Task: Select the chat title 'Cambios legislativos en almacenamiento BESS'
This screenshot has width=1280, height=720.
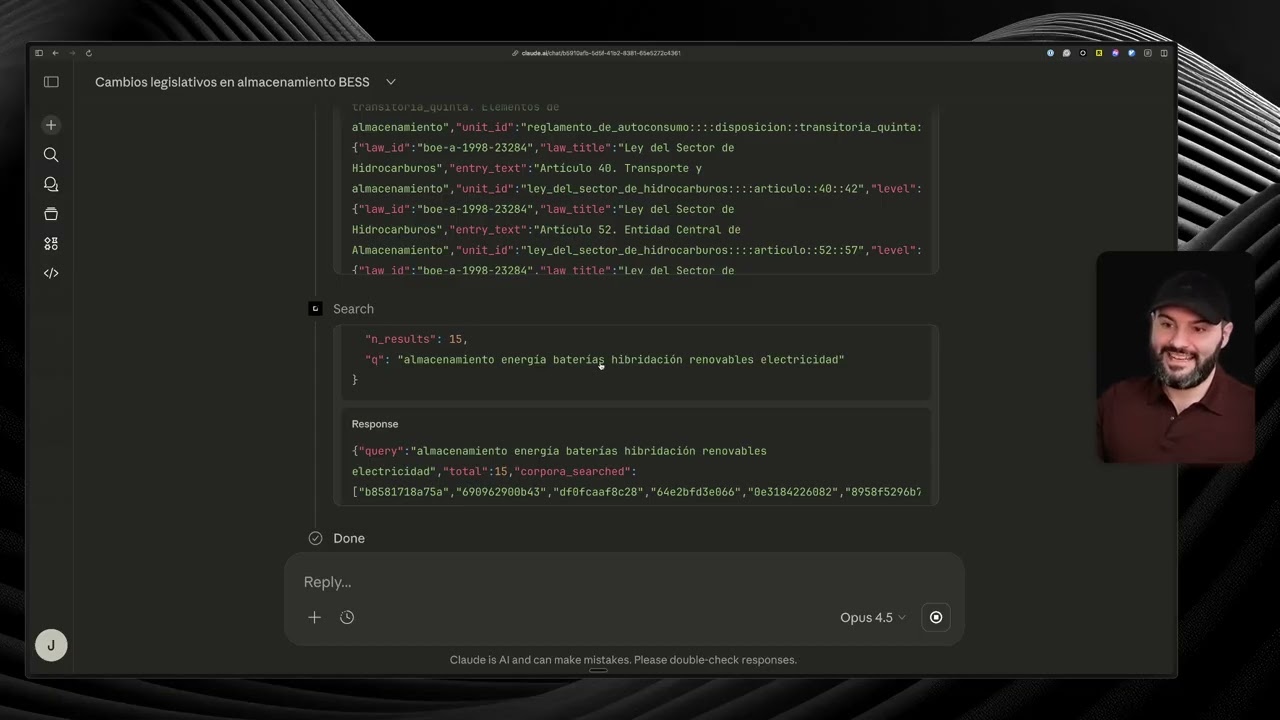Action: click(x=232, y=82)
